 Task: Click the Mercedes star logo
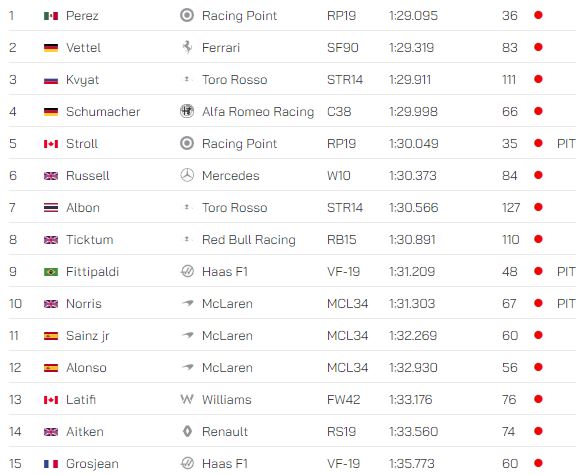[187, 175]
